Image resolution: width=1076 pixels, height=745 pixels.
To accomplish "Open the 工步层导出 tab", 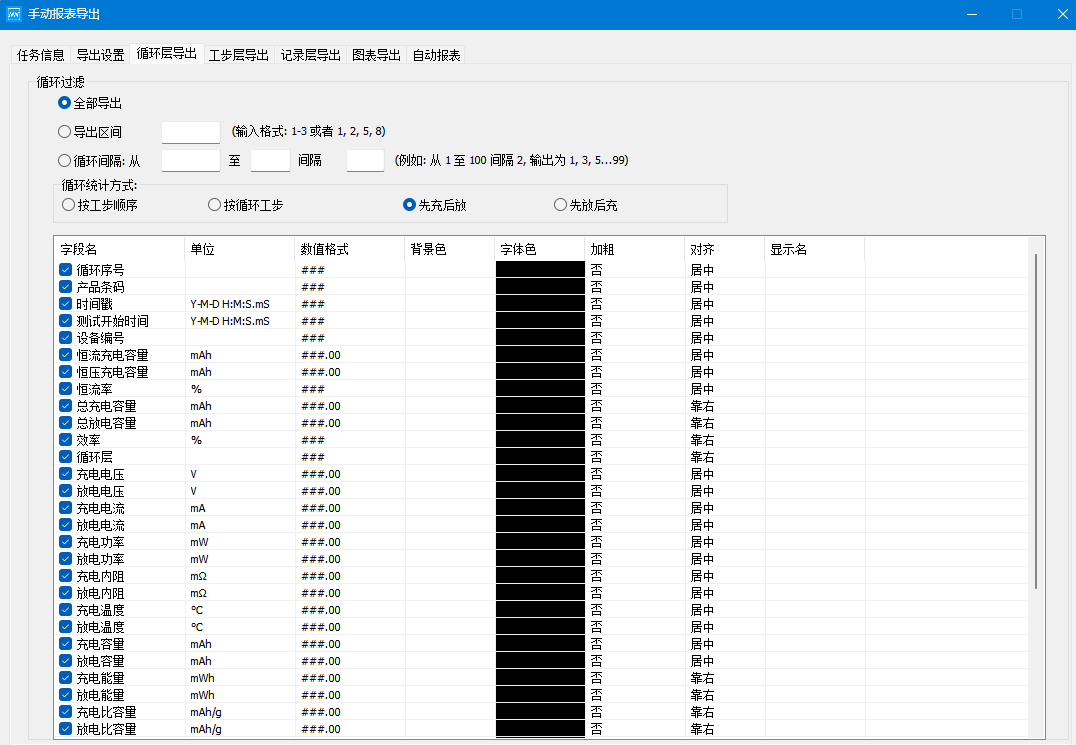I will 239,55.
